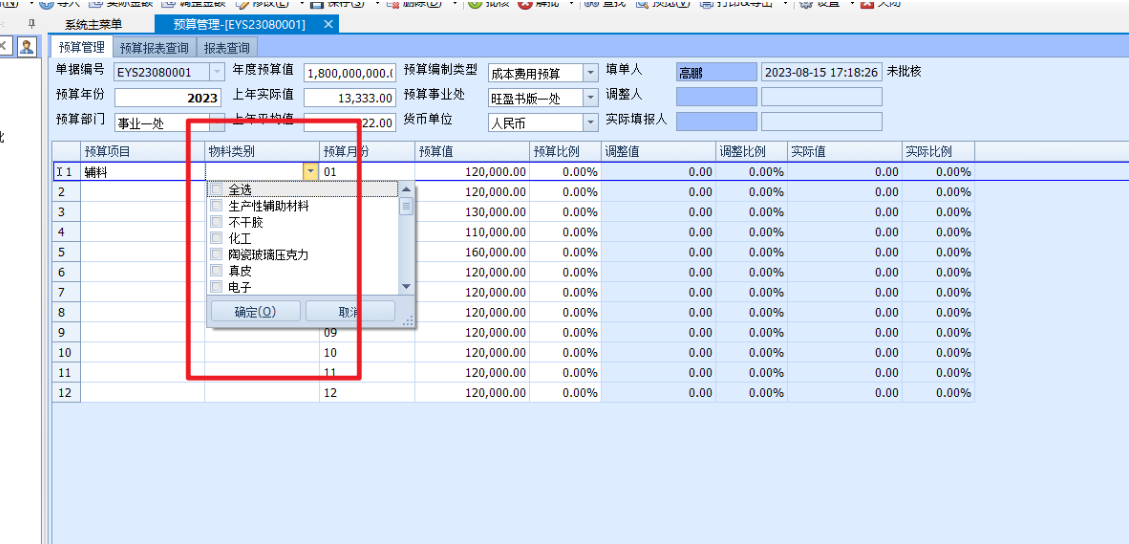Open the 单据编号 dropdown arrow

217,73
